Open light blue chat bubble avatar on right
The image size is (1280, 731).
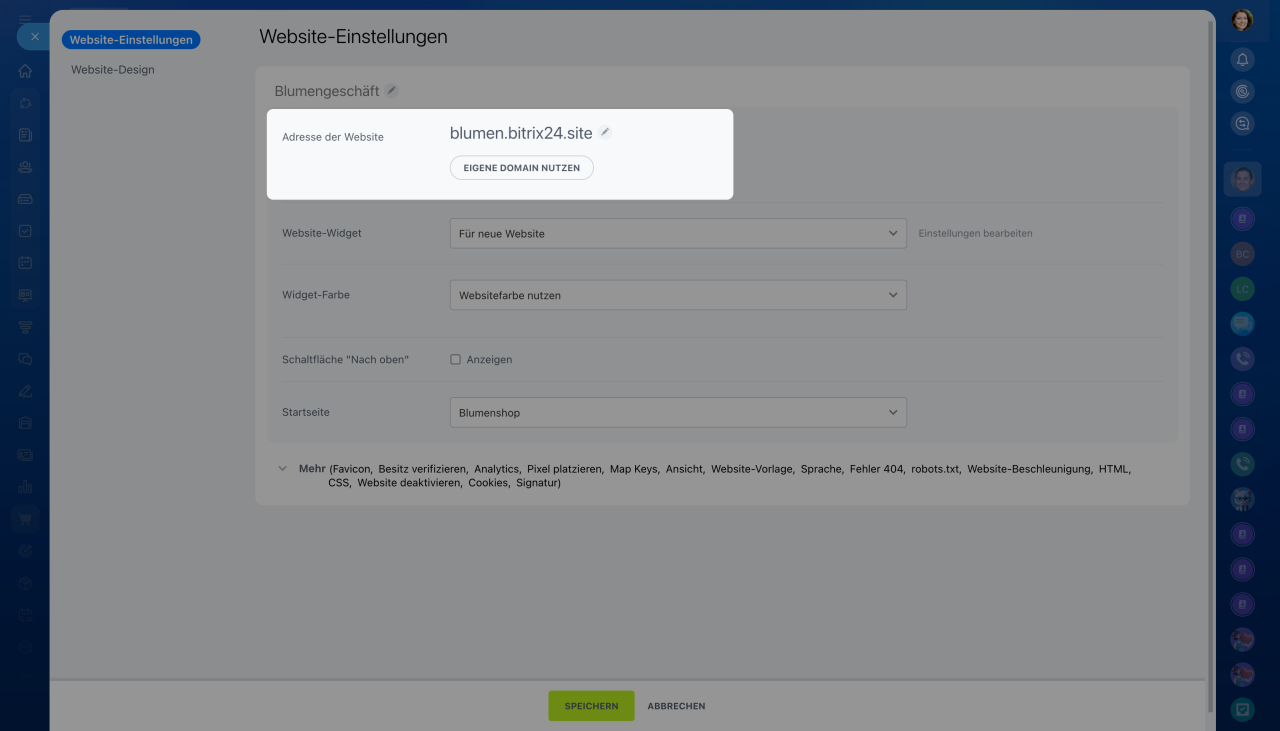tap(1242, 324)
